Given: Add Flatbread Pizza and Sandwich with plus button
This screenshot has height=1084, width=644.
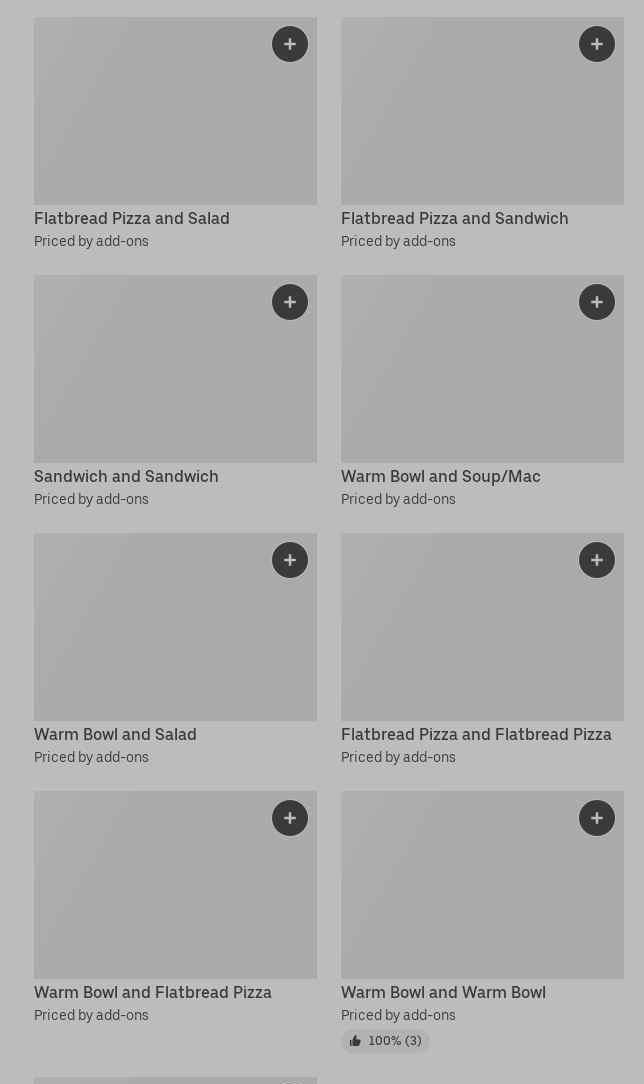Looking at the screenshot, I should [597, 44].
